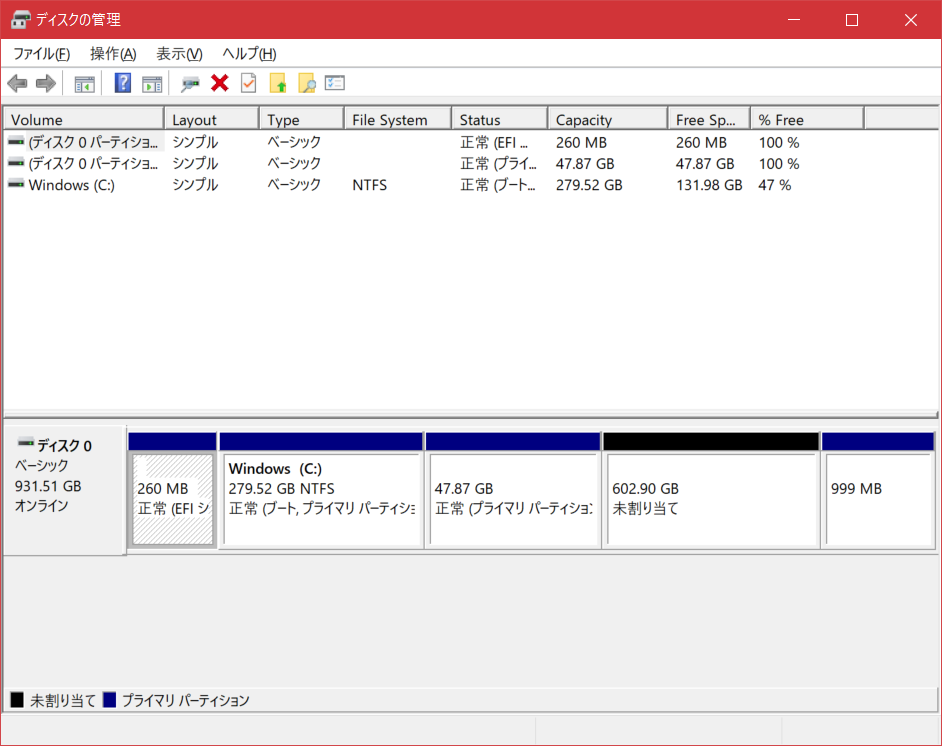This screenshot has width=942, height=746.
Task: Click the ディスク 0 disk label panel
Action: [x=64, y=490]
